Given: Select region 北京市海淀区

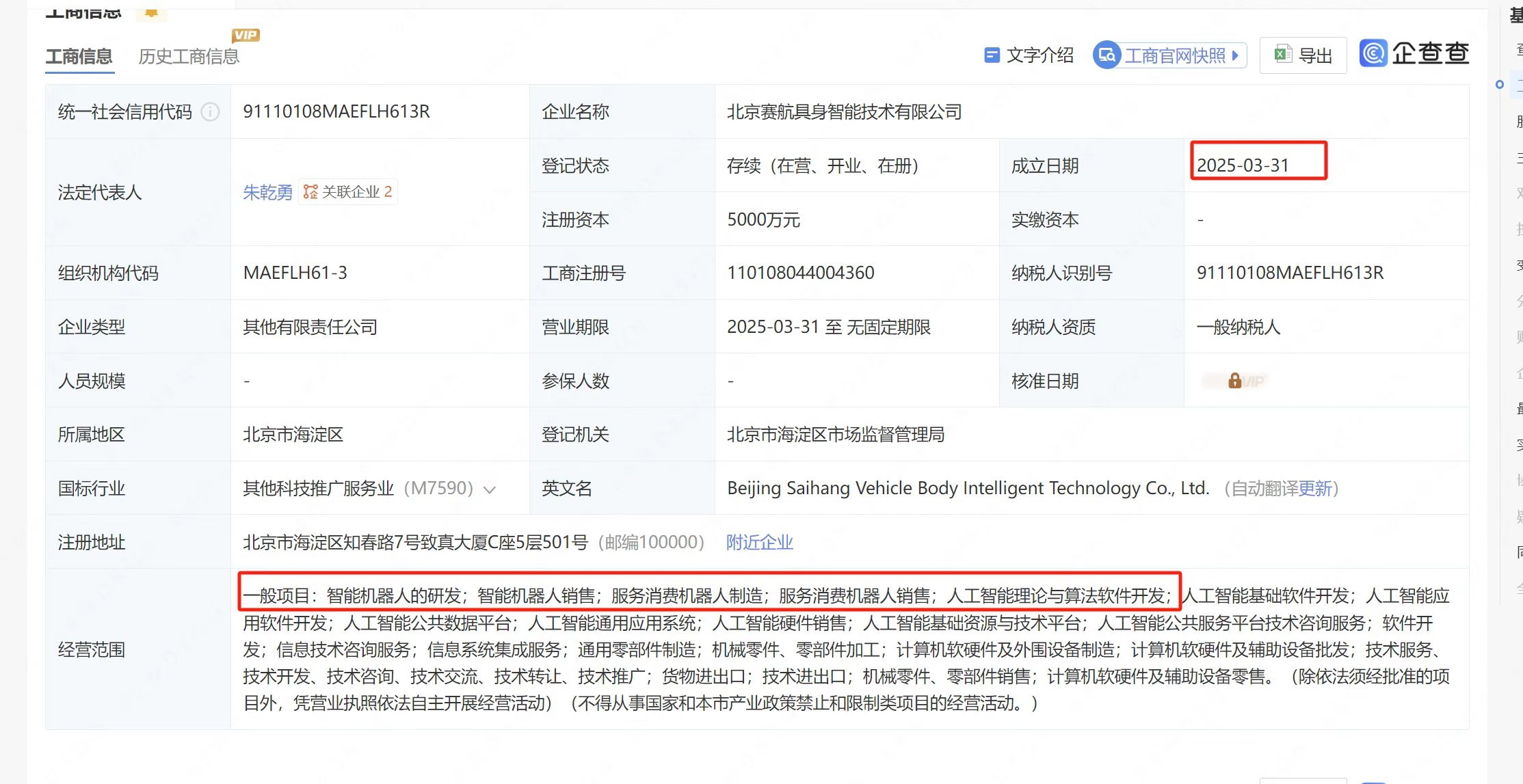Looking at the screenshot, I should (293, 435).
